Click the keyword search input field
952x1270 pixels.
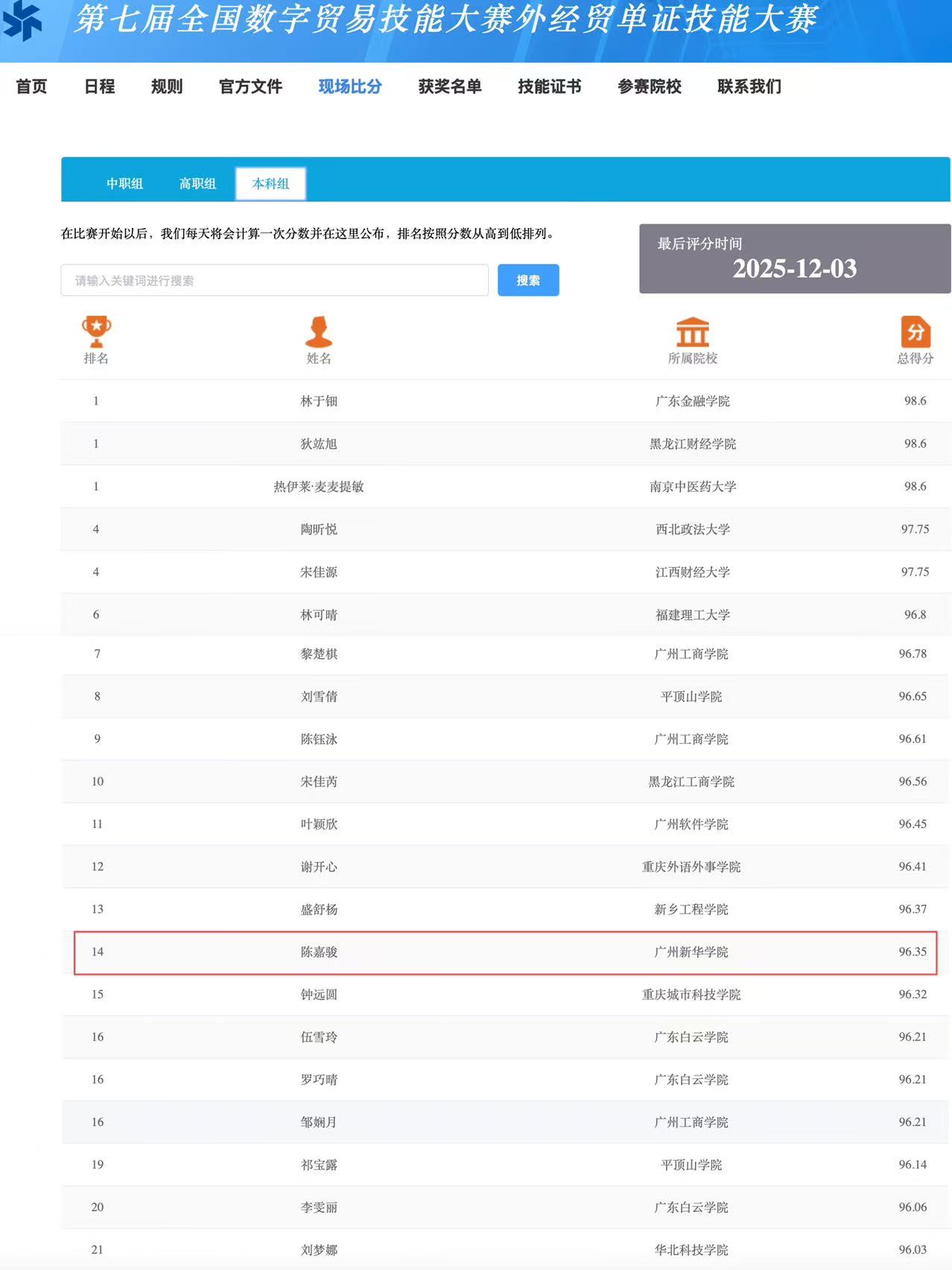tap(274, 280)
